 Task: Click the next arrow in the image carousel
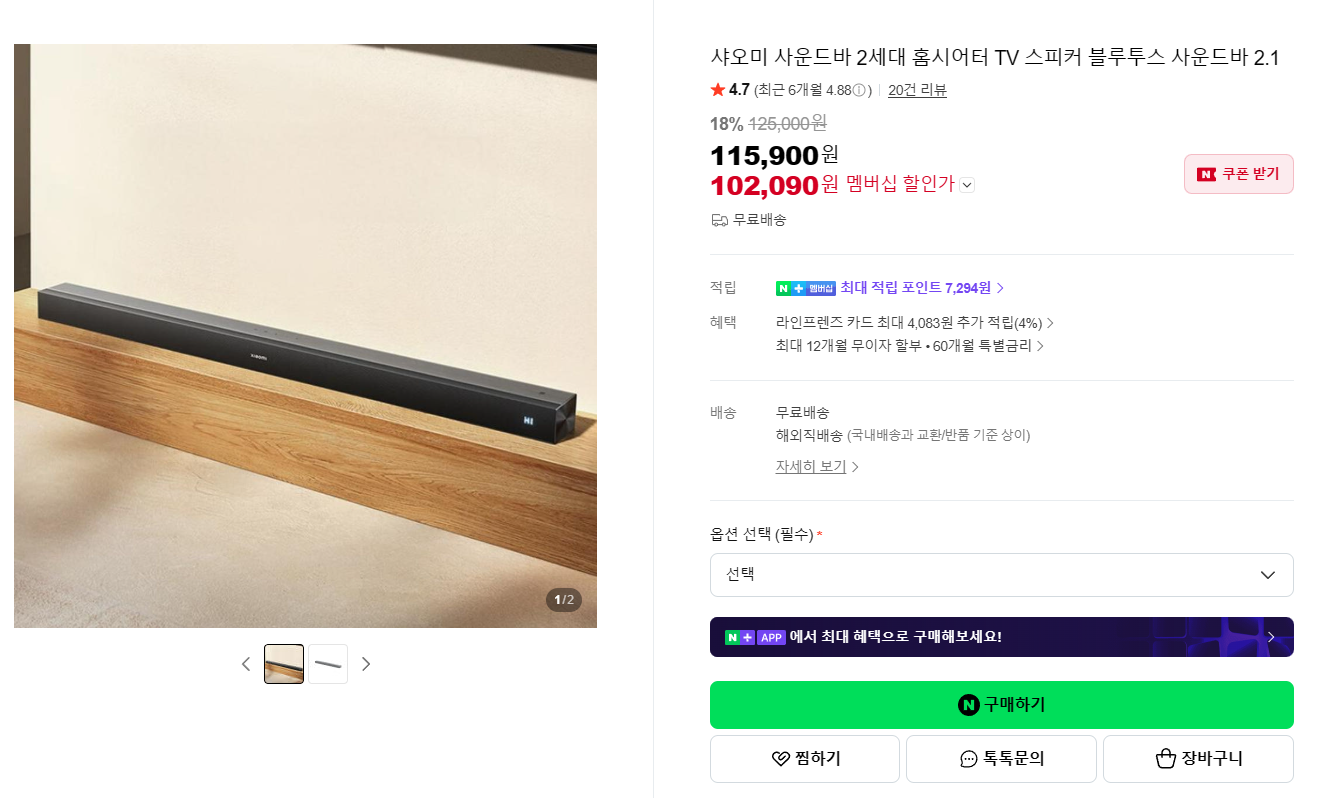pos(366,663)
